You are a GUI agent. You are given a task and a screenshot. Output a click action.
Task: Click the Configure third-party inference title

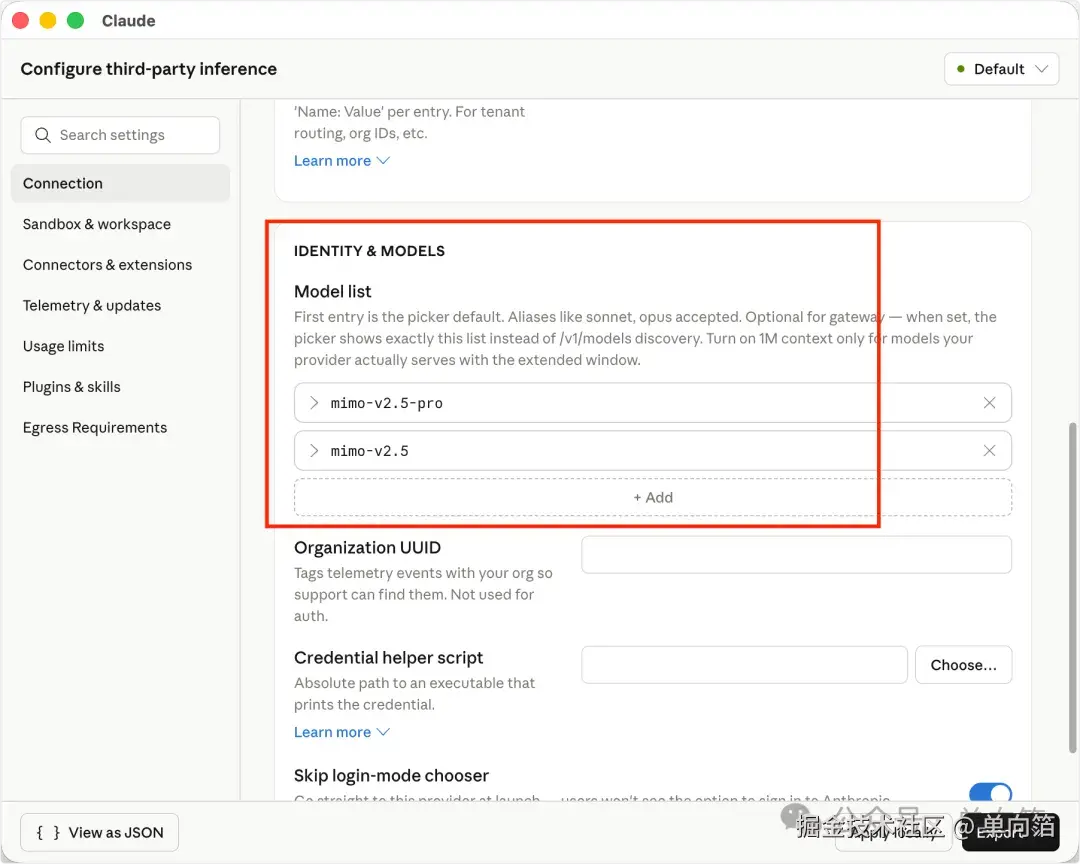(149, 69)
